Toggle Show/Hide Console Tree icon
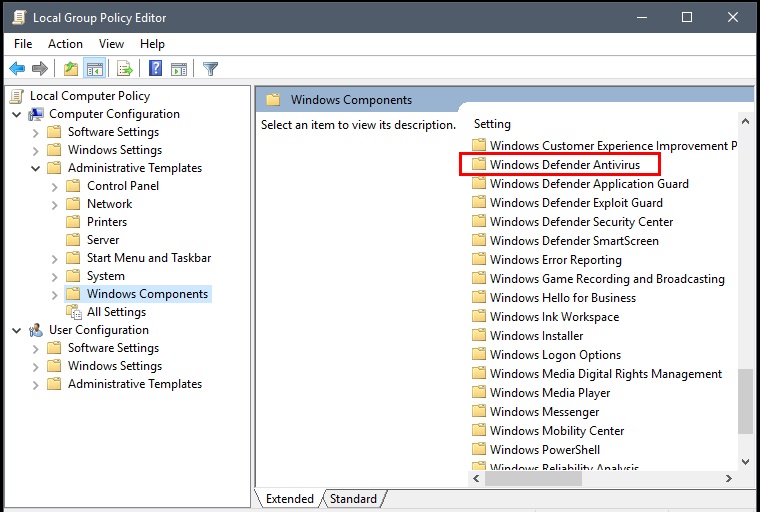 click(95, 68)
